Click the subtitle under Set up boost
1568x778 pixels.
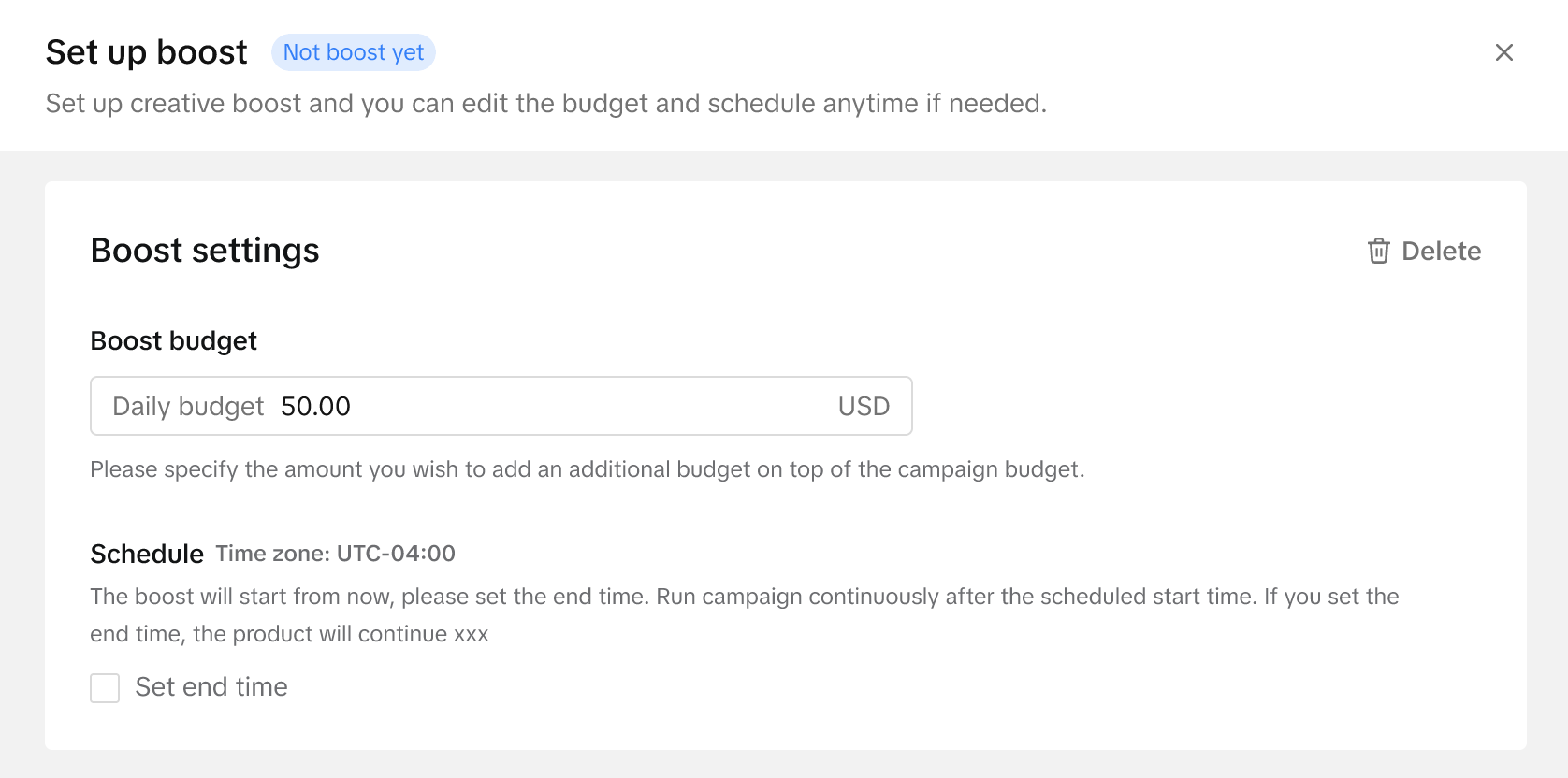pyautogui.click(x=545, y=103)
